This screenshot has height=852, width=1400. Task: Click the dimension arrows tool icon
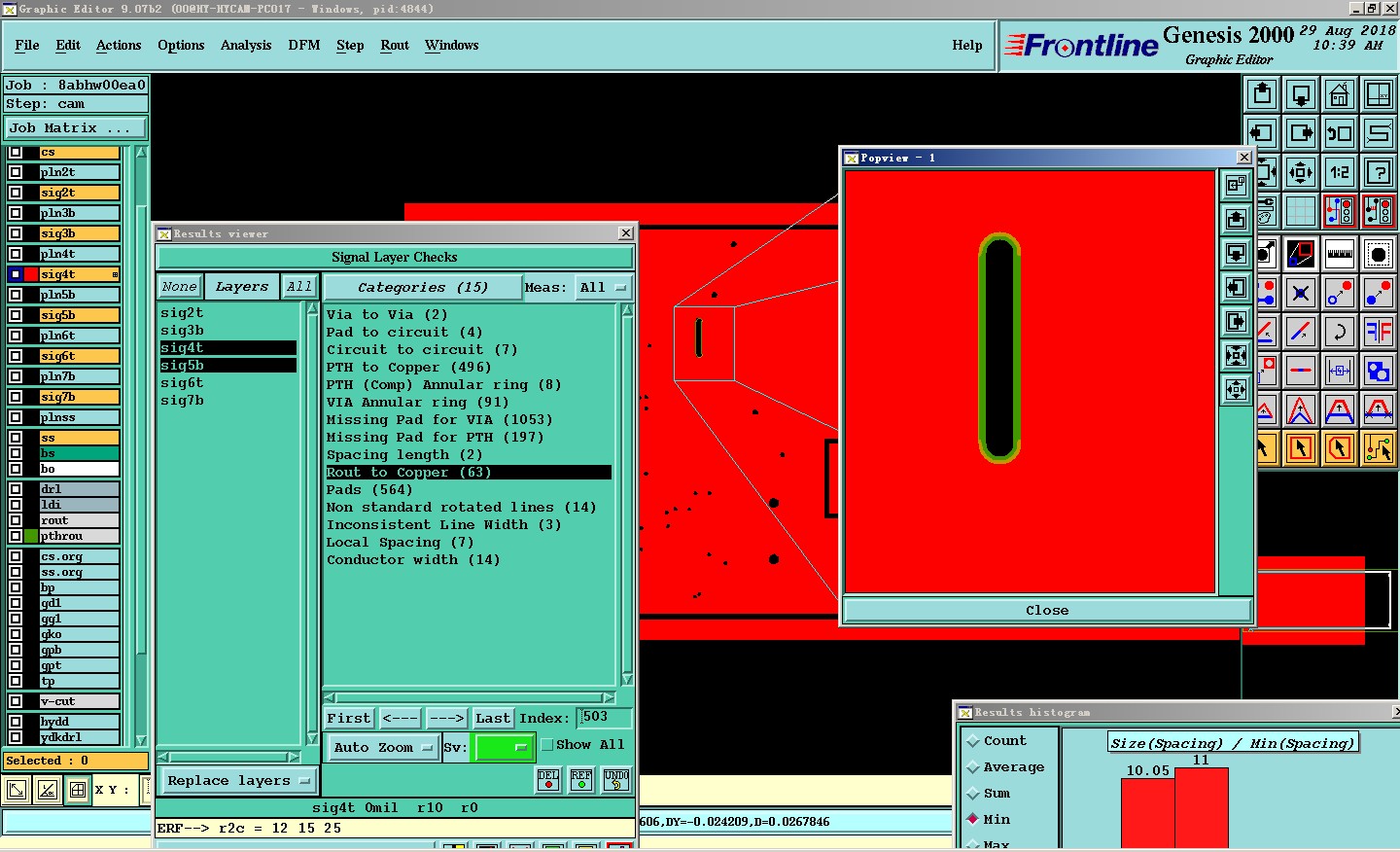(1340, 371)
